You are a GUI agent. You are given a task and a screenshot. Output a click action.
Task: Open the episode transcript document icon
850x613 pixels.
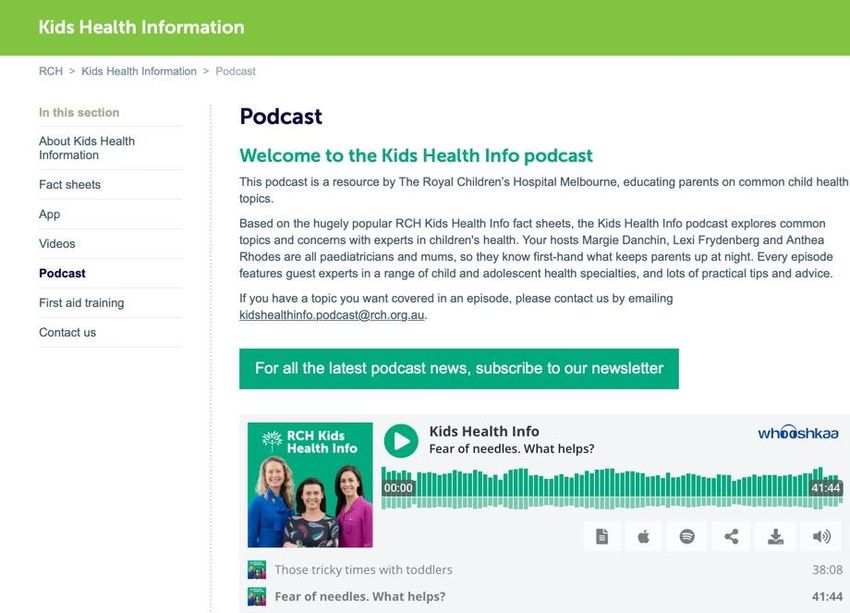(602, 537)
